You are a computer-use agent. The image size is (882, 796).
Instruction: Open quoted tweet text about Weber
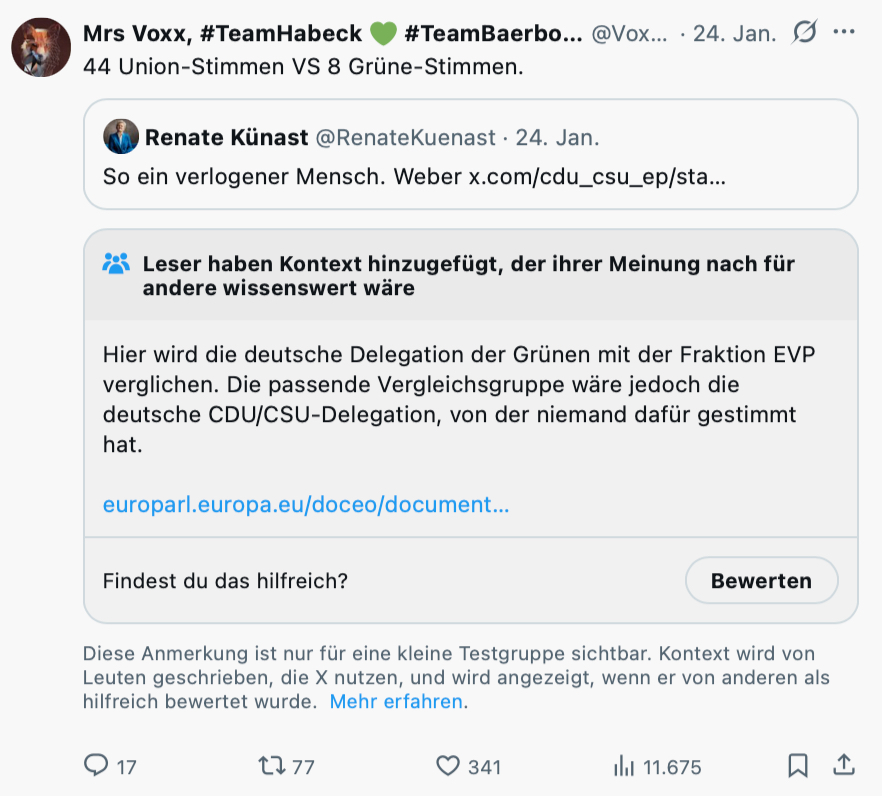tap(414, 177)
